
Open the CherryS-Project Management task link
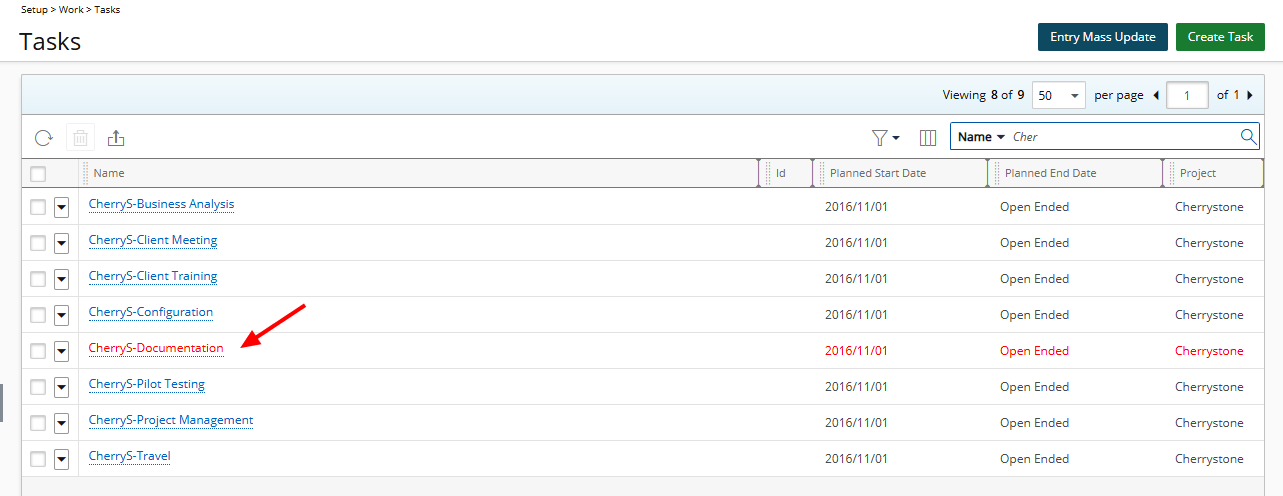click(x=171, y=420)
